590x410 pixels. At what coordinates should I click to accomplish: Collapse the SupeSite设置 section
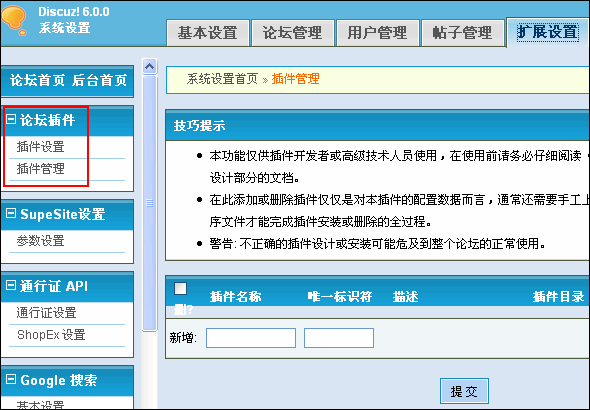point(11,213)
